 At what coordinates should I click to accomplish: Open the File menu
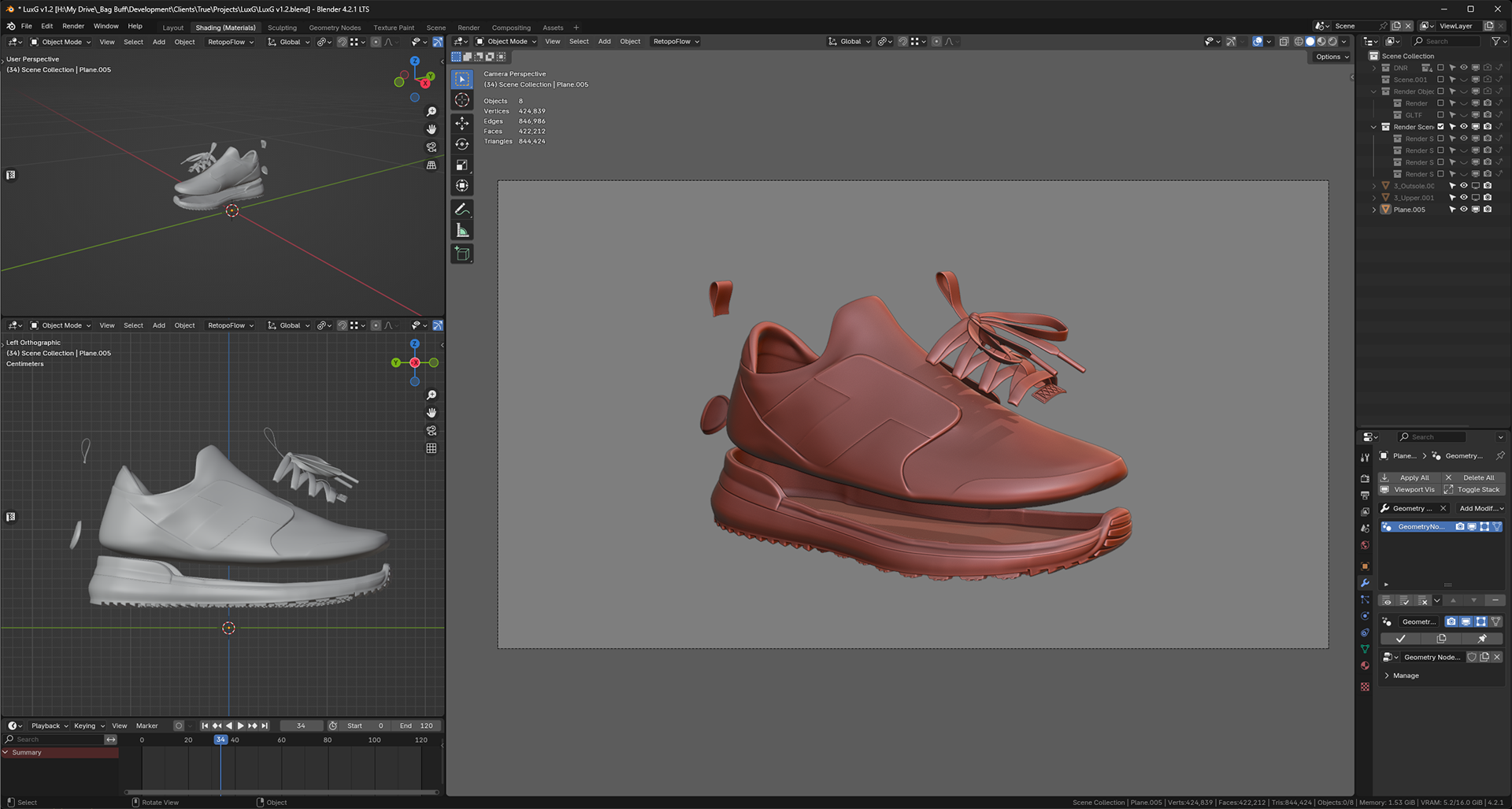pyautogui.click(x=26, y=26)
